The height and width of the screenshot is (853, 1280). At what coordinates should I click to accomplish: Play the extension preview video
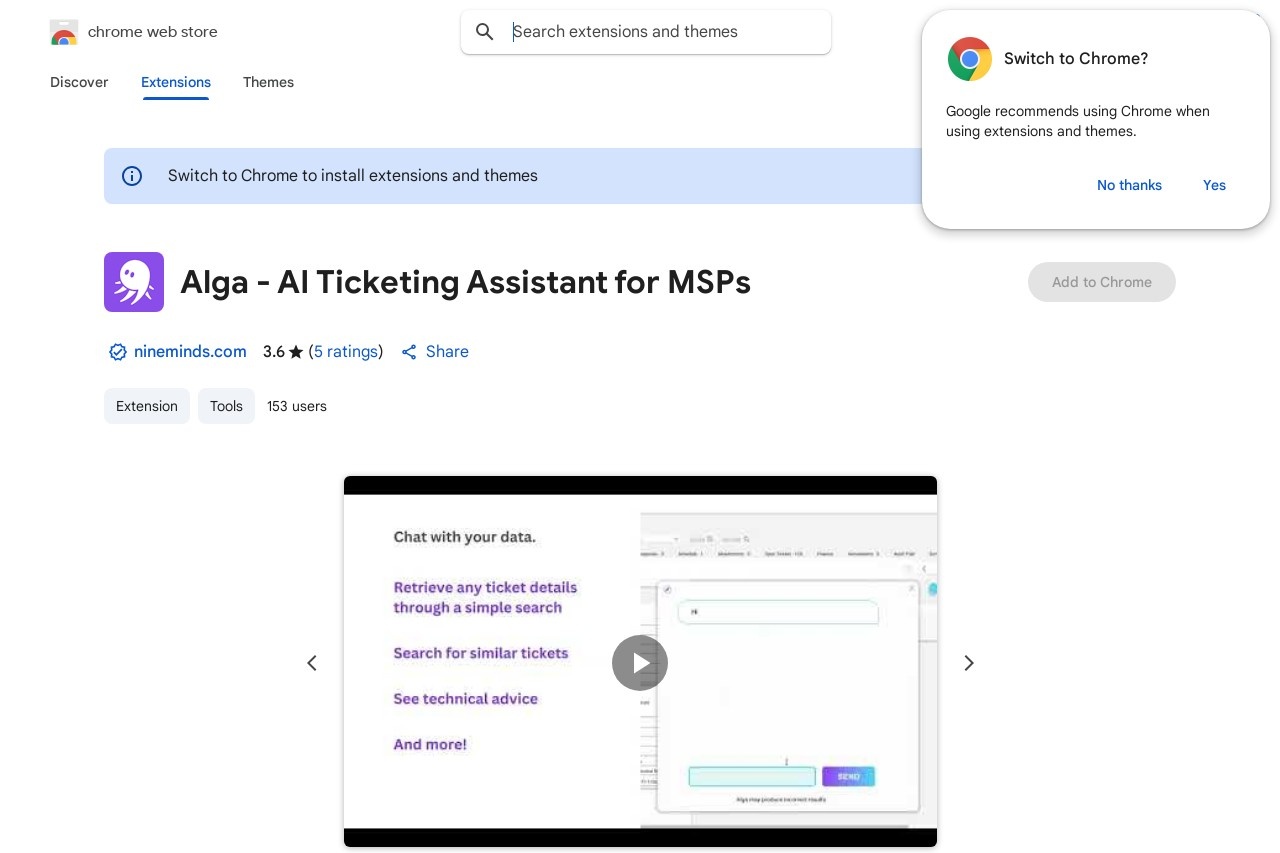point(640,663)
